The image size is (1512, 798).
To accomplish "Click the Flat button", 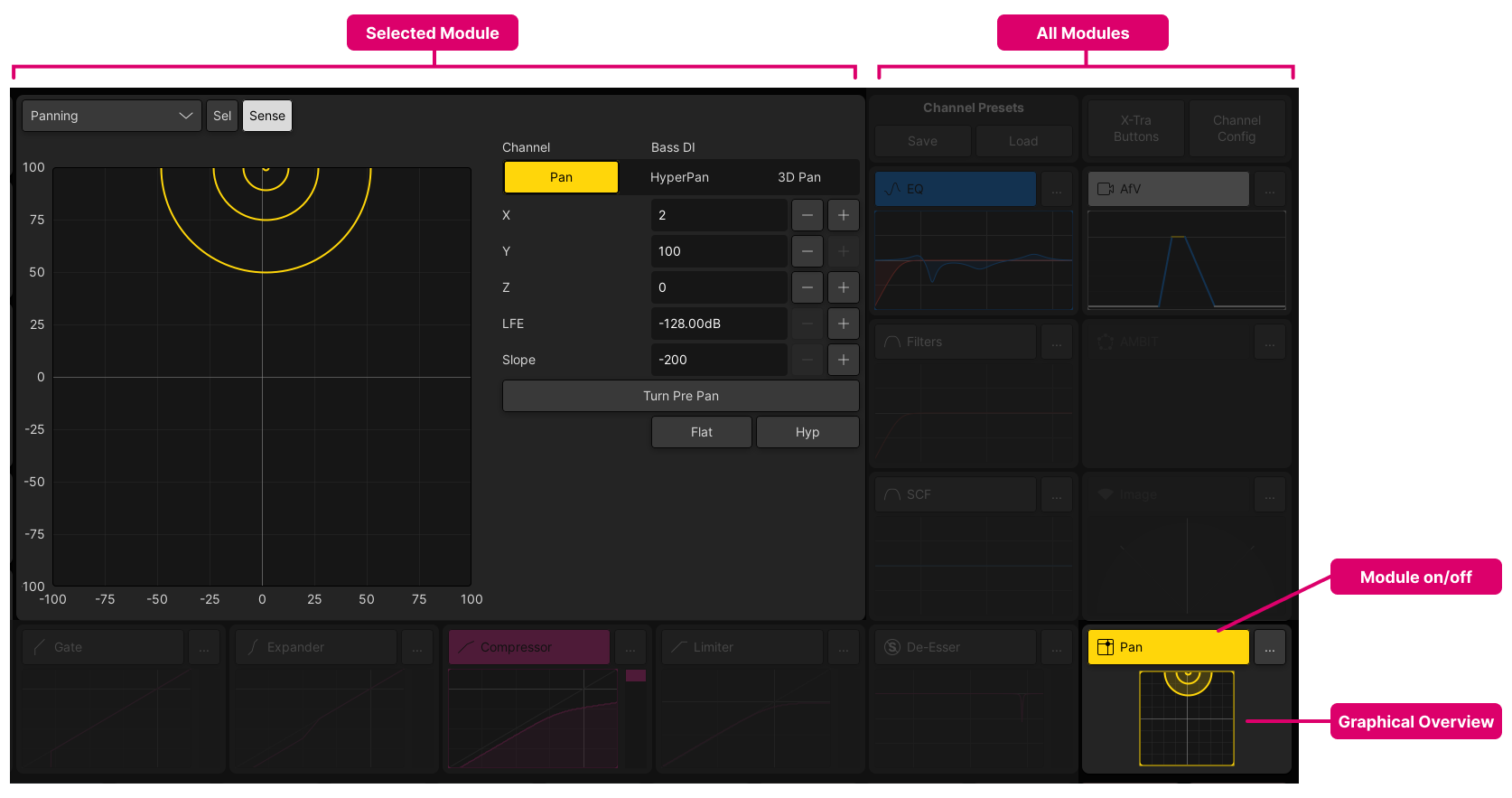I will (701, 432).
